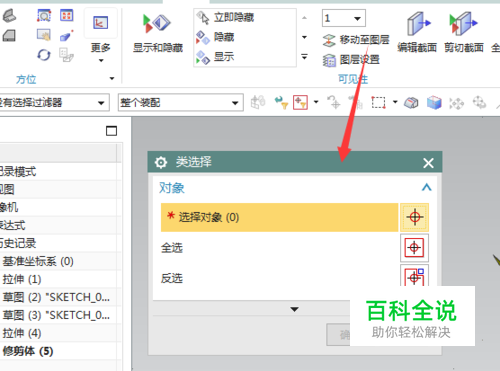This screenshot has height=371, width=500.
Task: Click the Show and Hide (显示和隐藏) icon
Action: click(157, 24)
